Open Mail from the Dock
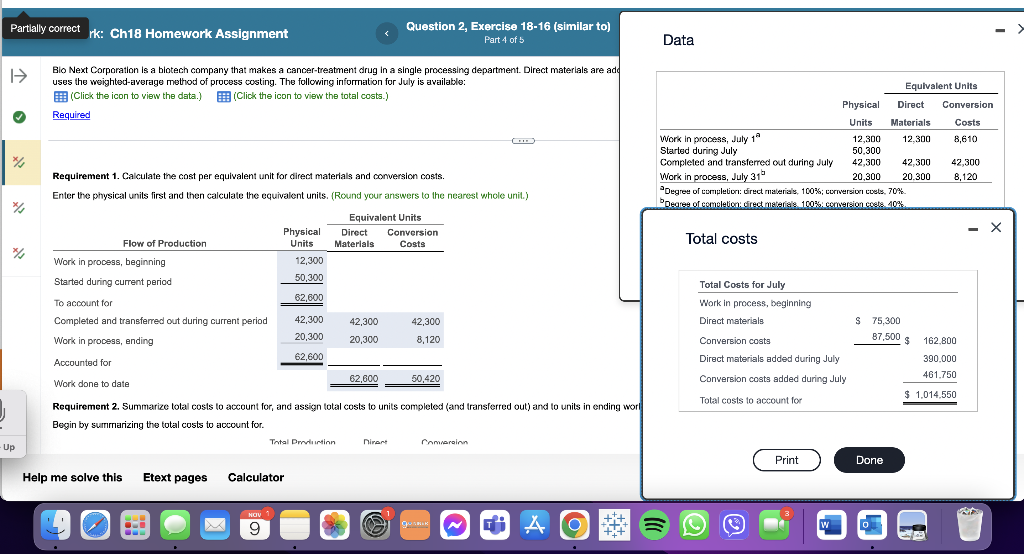The height and width of the screenshot is (554, 1024). pos(215,525)
